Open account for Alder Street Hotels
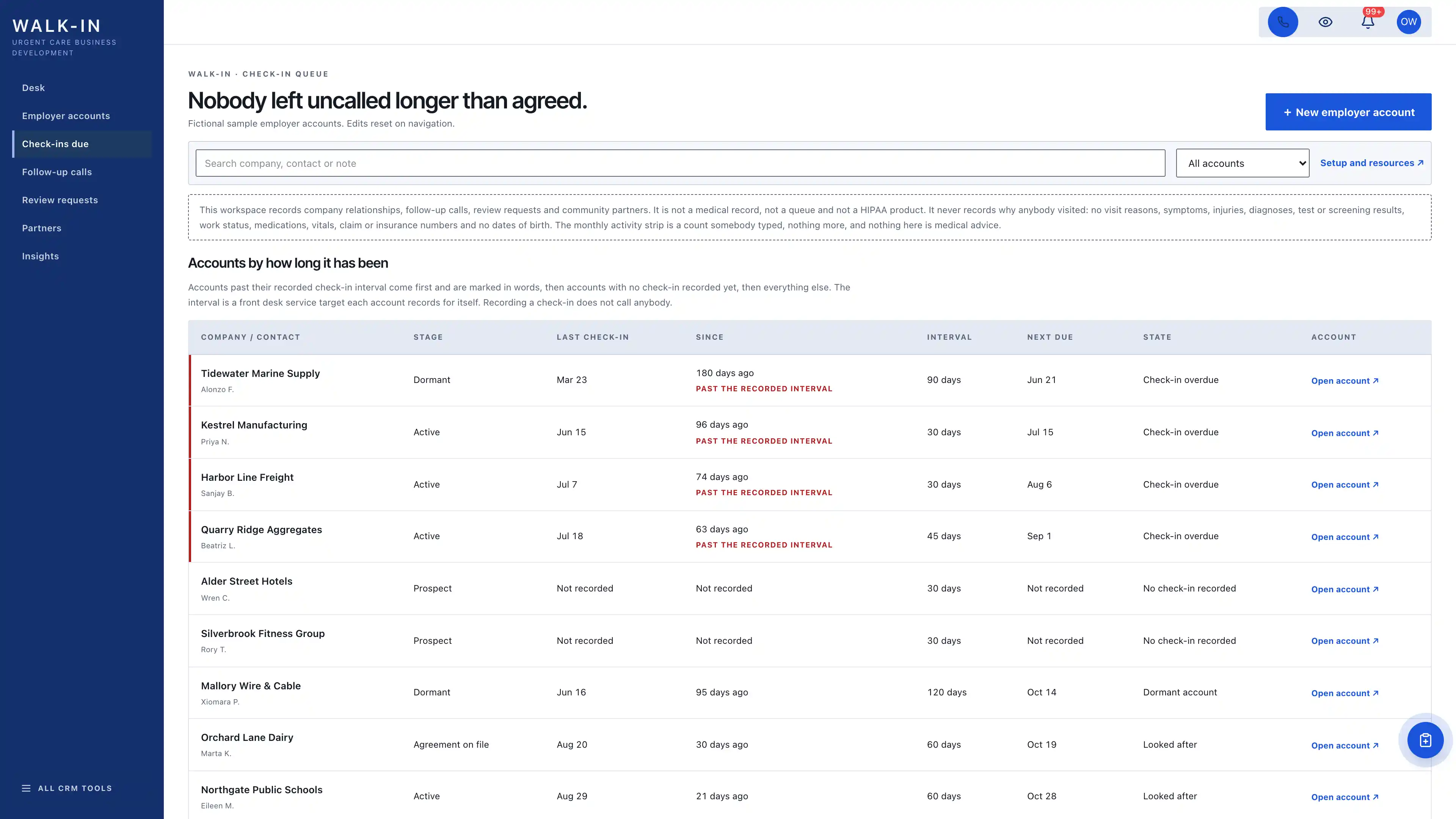Screen dimensions: 1456x819 pyautogui.click(x=1345, y=590)
